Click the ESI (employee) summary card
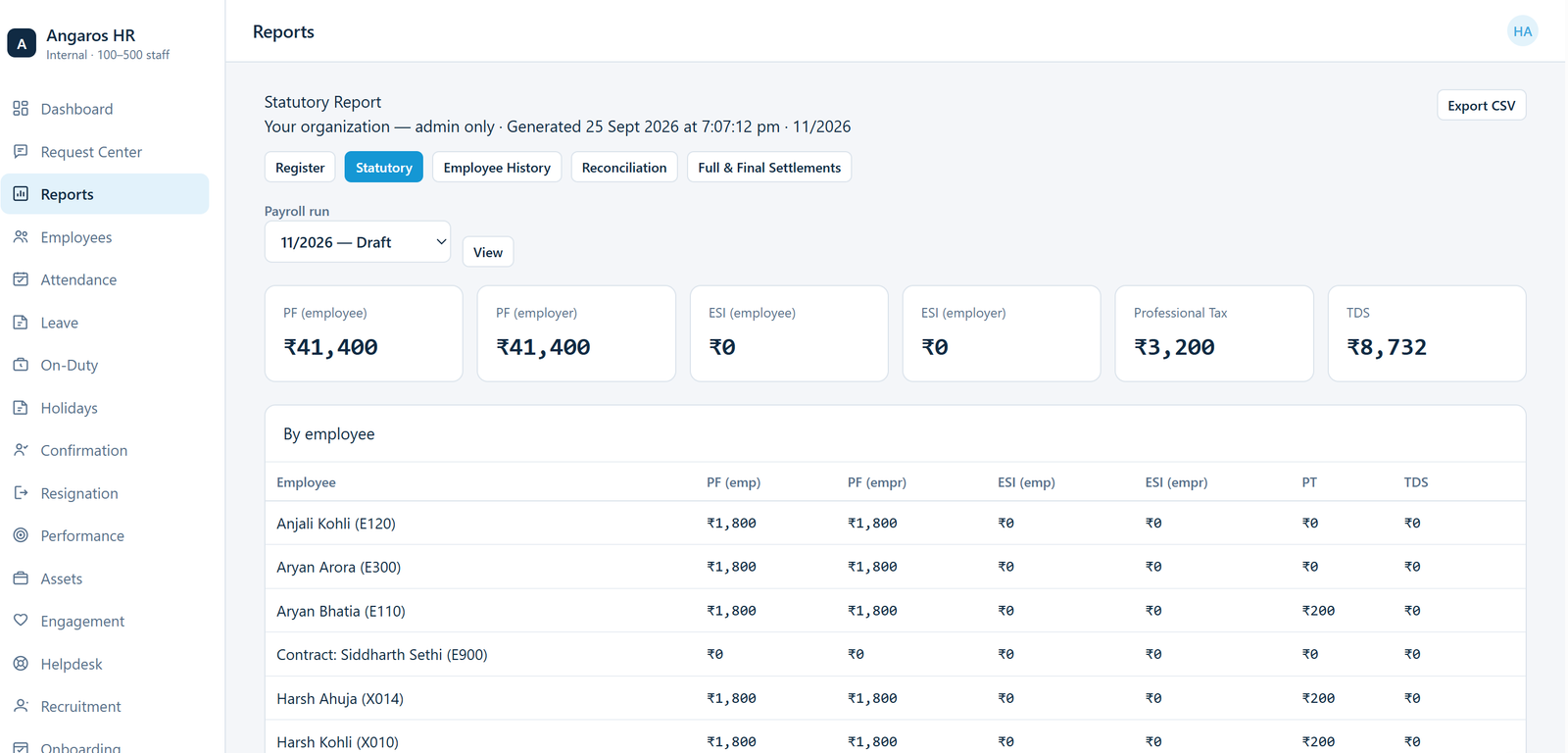The height and width of the screenshot is (753, 1568). (x=789, y=333)
